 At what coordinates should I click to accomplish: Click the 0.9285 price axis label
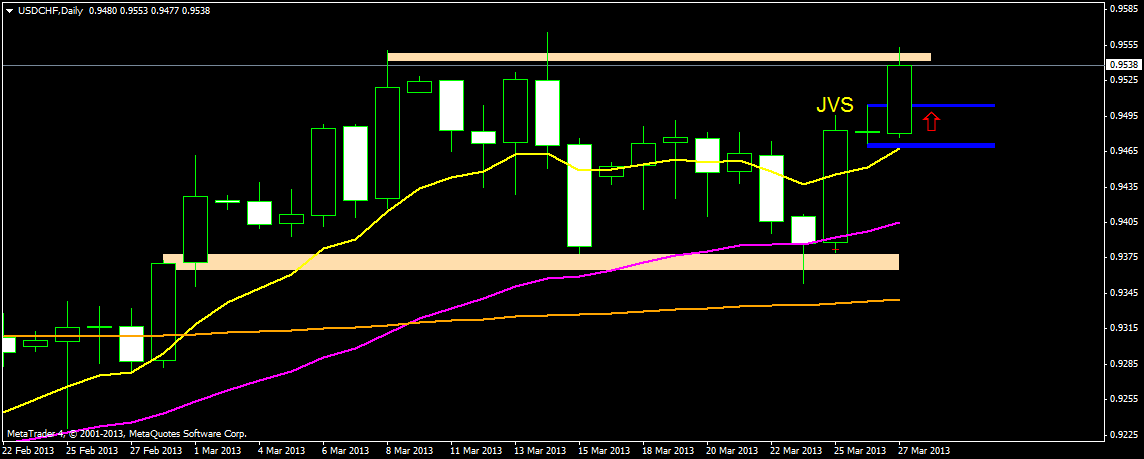click(x=1123, y=363)
